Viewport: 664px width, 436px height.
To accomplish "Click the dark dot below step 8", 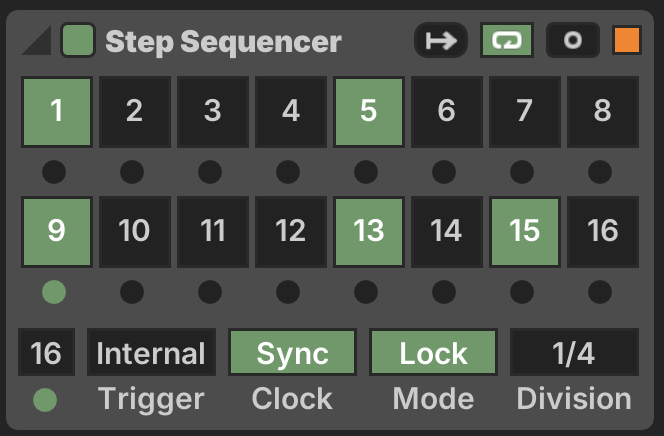I will [600, 172].
